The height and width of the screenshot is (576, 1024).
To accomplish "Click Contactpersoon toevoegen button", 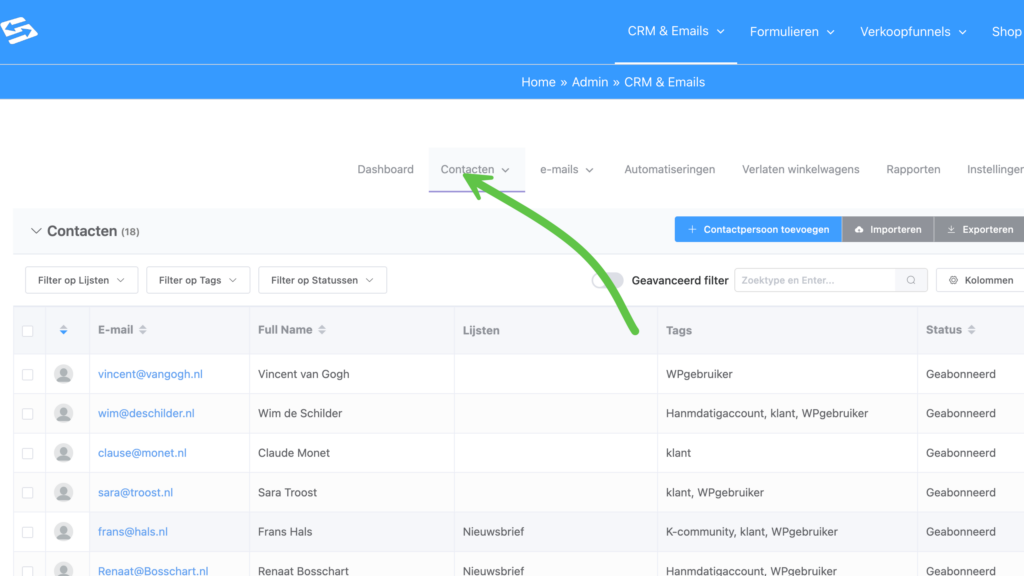I will click(757, 230).
